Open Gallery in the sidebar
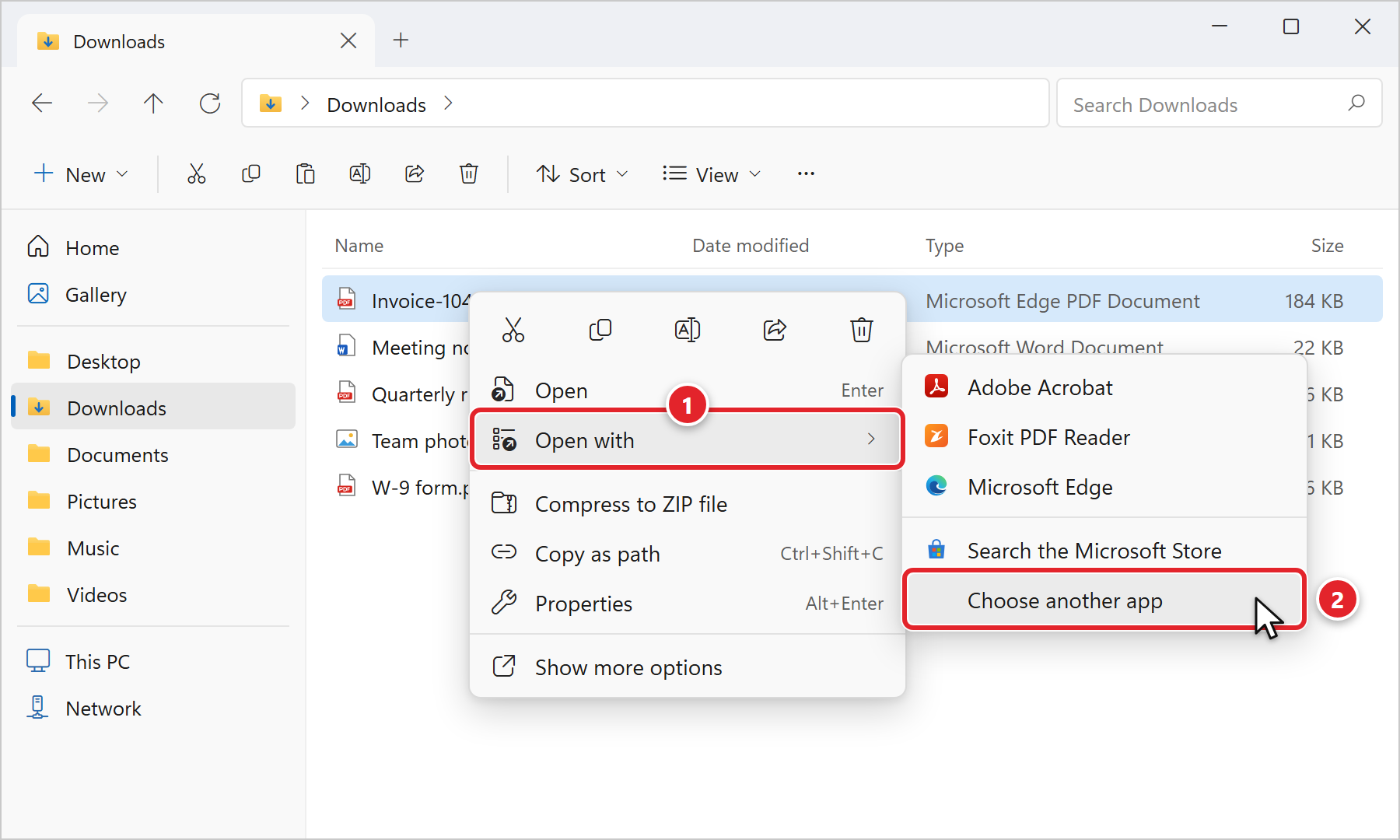The image size is (1400, 840). coord(153,294)
